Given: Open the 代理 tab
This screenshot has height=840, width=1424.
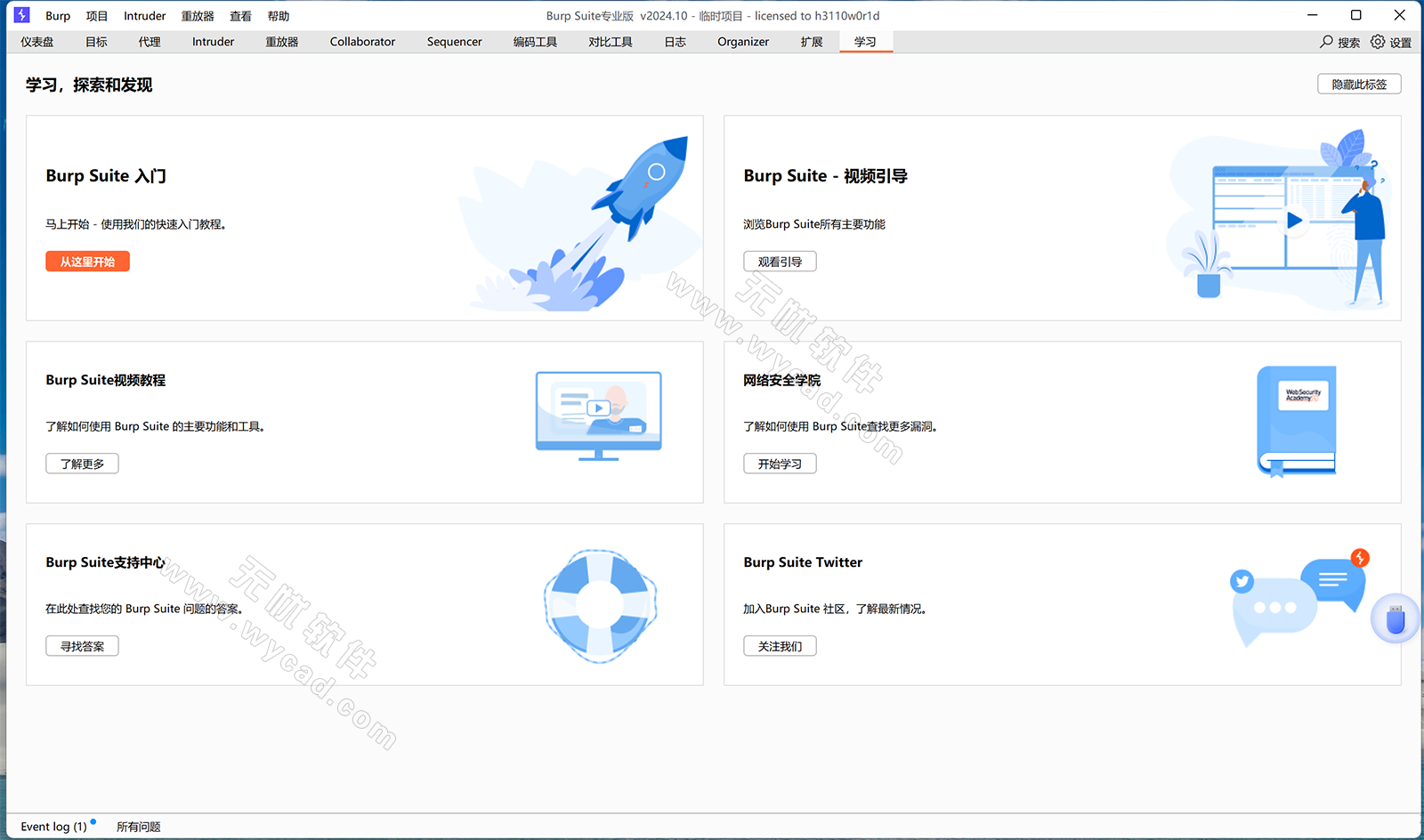Looking at the screenshot, I should (149, 42).
